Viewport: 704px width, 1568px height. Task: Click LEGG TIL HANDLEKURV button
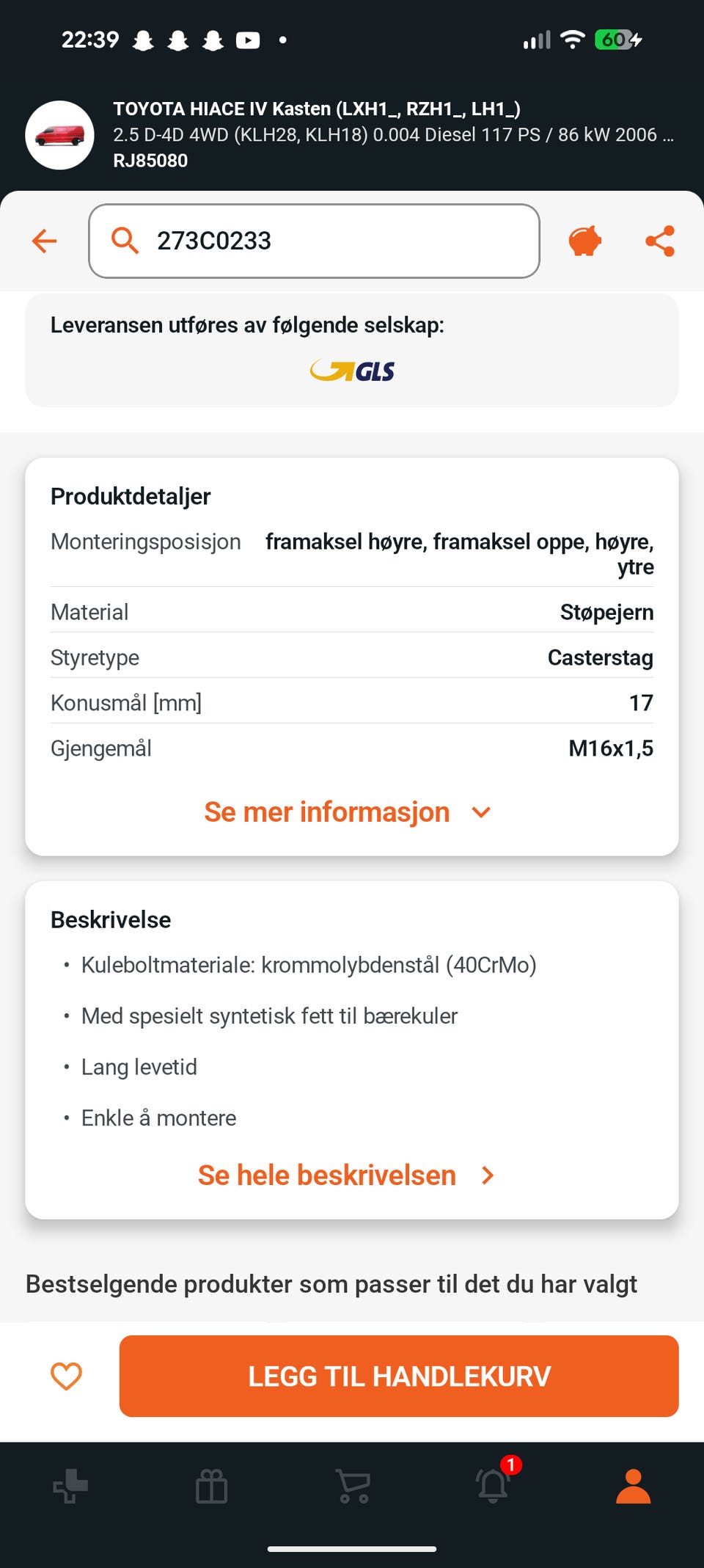coord(399,1376)
